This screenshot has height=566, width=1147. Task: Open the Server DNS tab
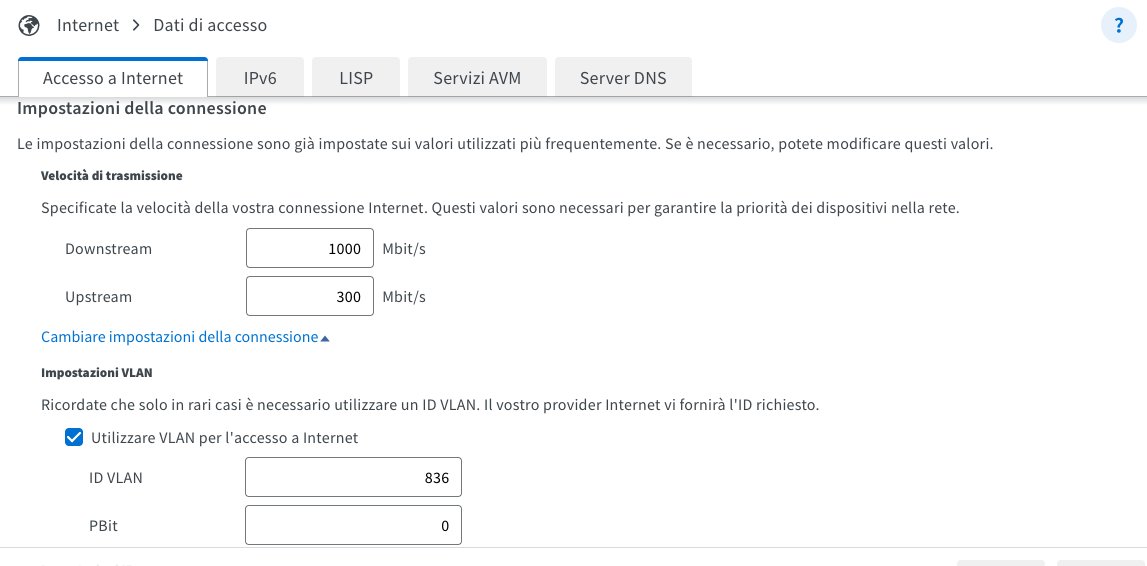click(623, 78)
